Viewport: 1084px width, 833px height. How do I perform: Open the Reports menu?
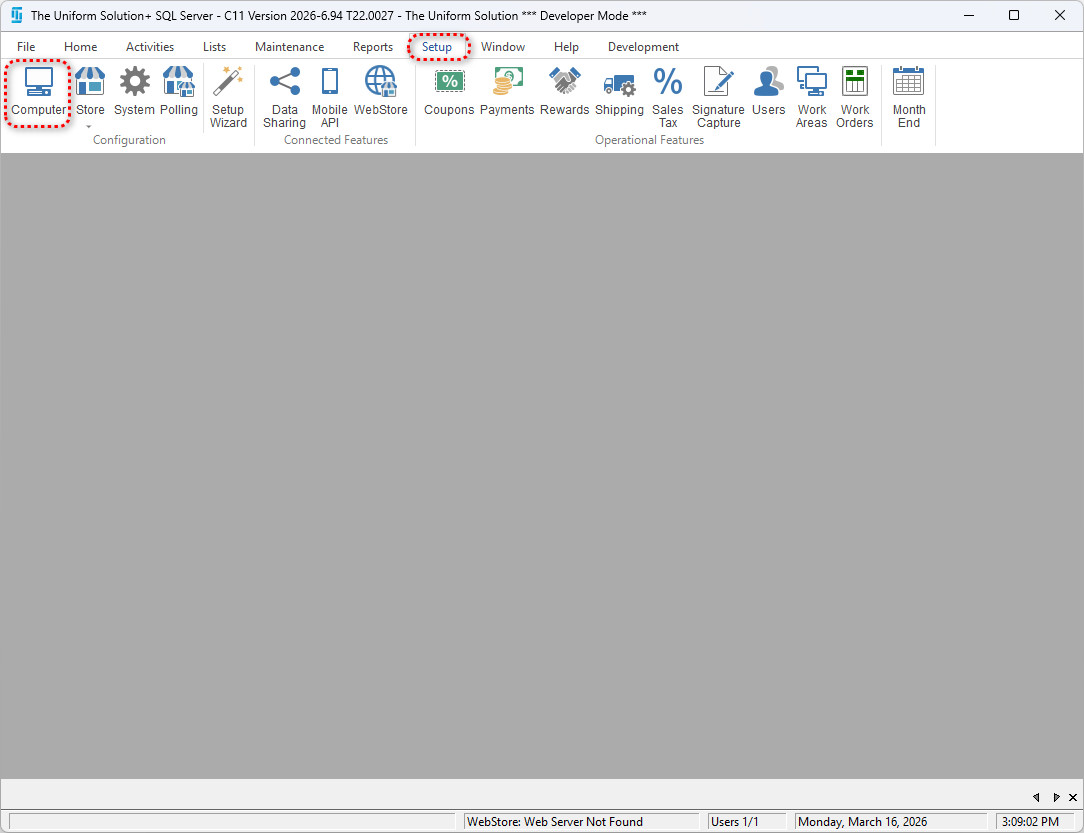tap(372, 47)
